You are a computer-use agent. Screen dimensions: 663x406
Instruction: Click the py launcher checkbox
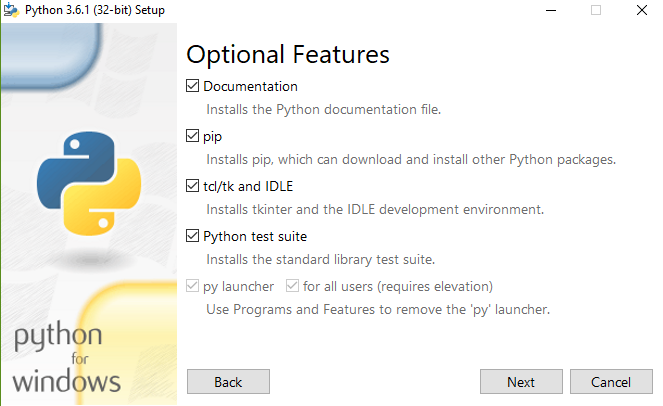[193, 287]
